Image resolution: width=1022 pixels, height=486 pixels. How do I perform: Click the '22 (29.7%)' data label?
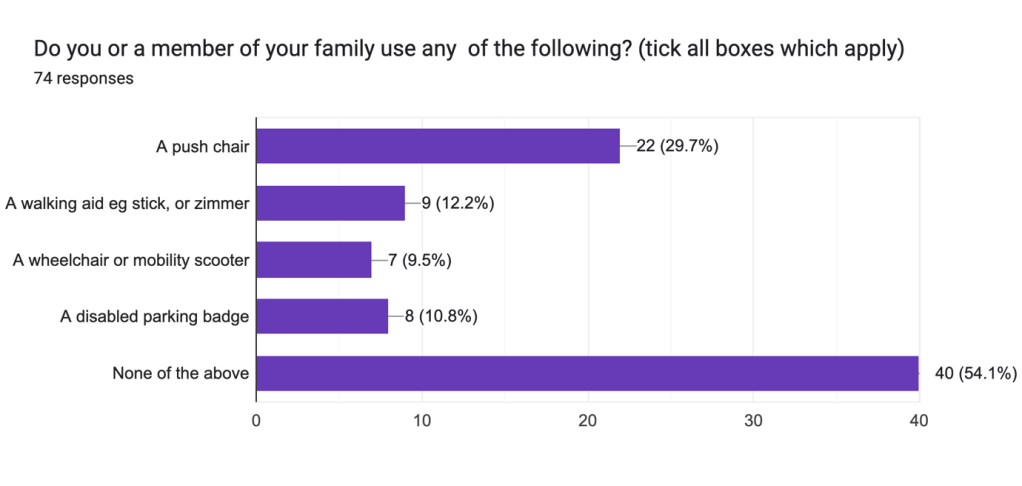677,146
